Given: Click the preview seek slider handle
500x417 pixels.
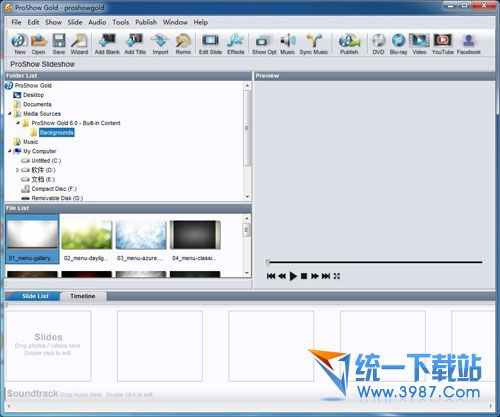Looking at the screenshot, I should point(267,263).
